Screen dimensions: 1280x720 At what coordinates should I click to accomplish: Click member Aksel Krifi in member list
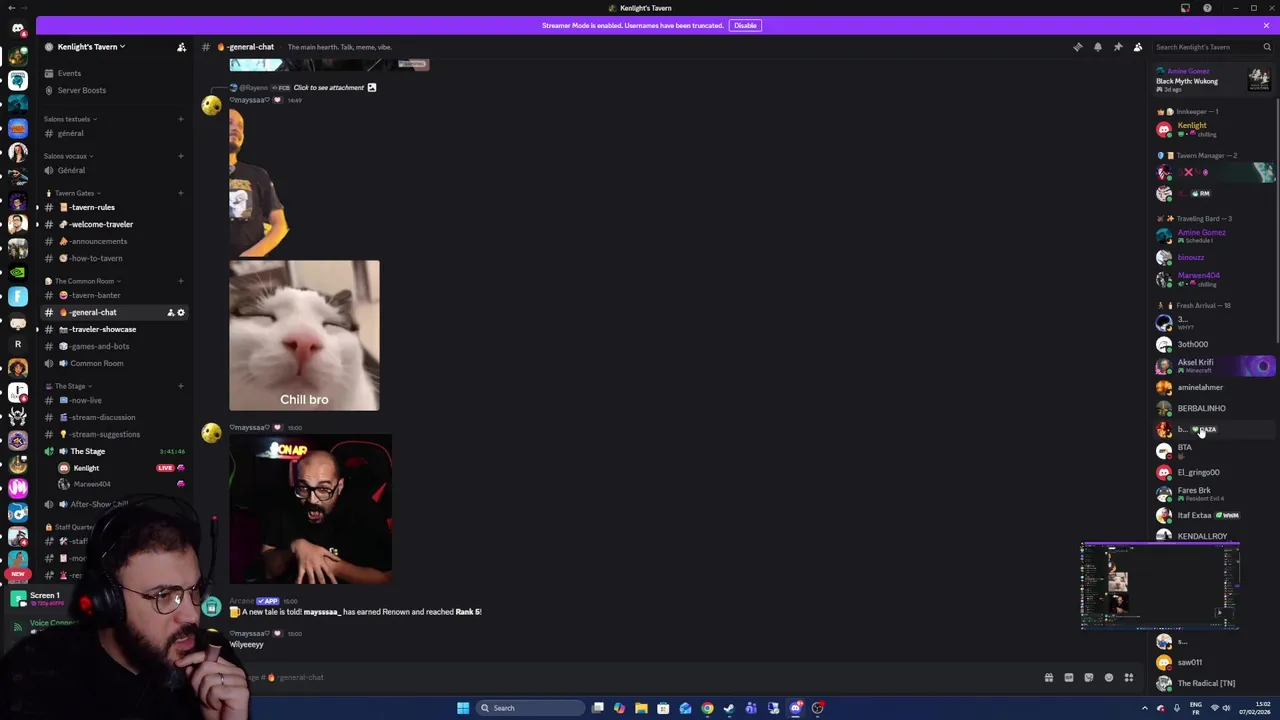tap(1213, 366)
